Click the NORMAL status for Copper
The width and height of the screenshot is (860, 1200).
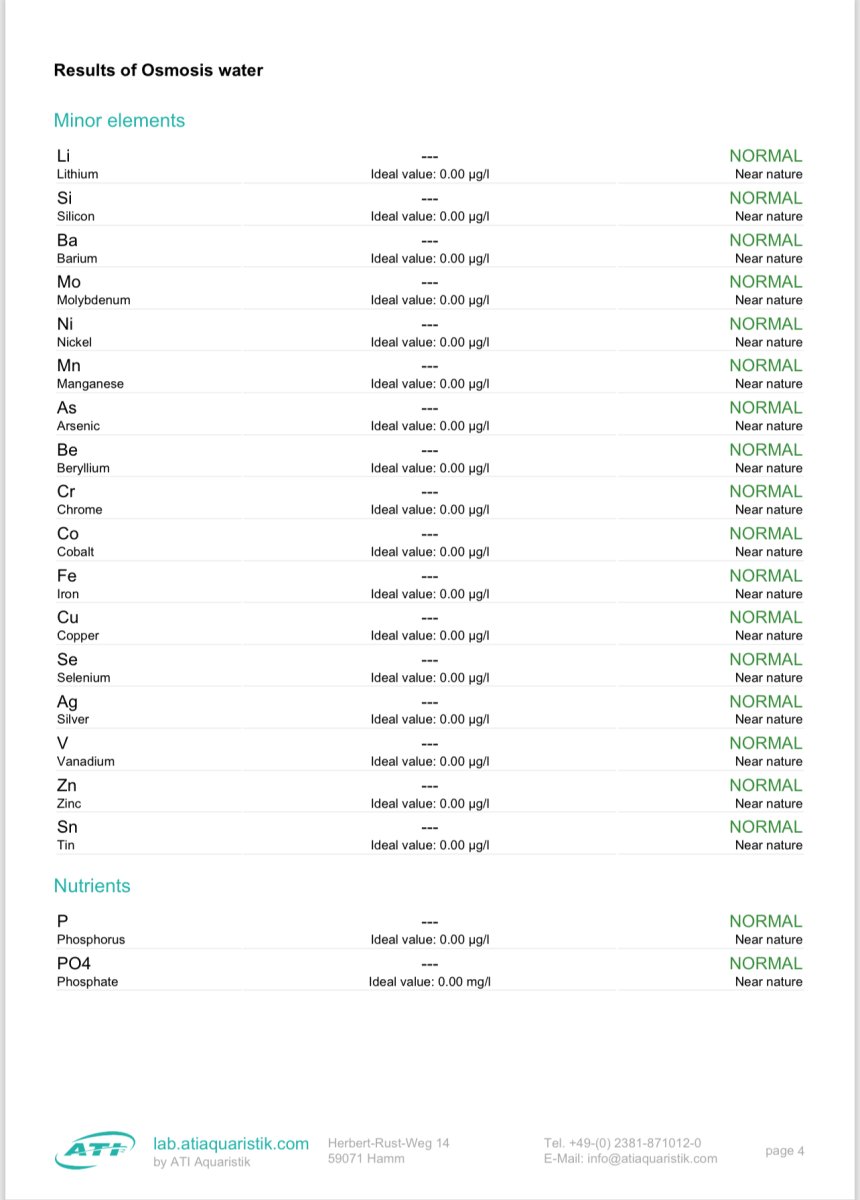tap(765, 618)
